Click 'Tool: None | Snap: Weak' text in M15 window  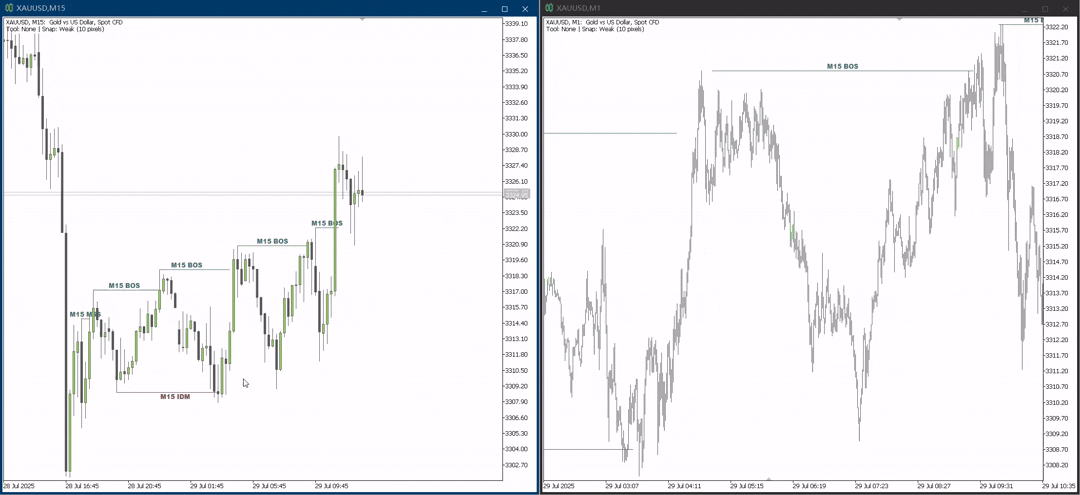55,29
